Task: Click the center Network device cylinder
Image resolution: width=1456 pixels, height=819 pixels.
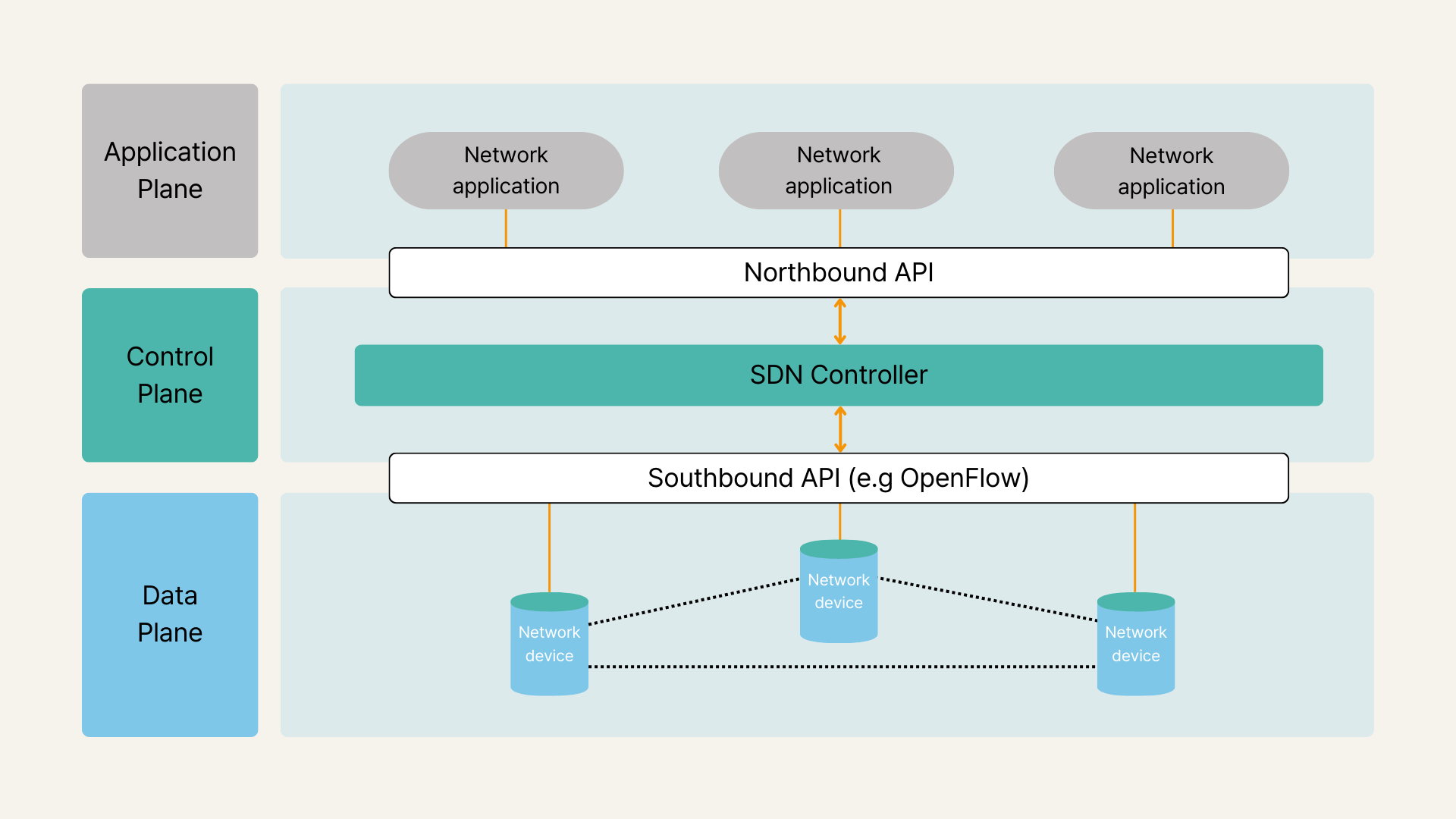Action: click(x=839, y=592)
